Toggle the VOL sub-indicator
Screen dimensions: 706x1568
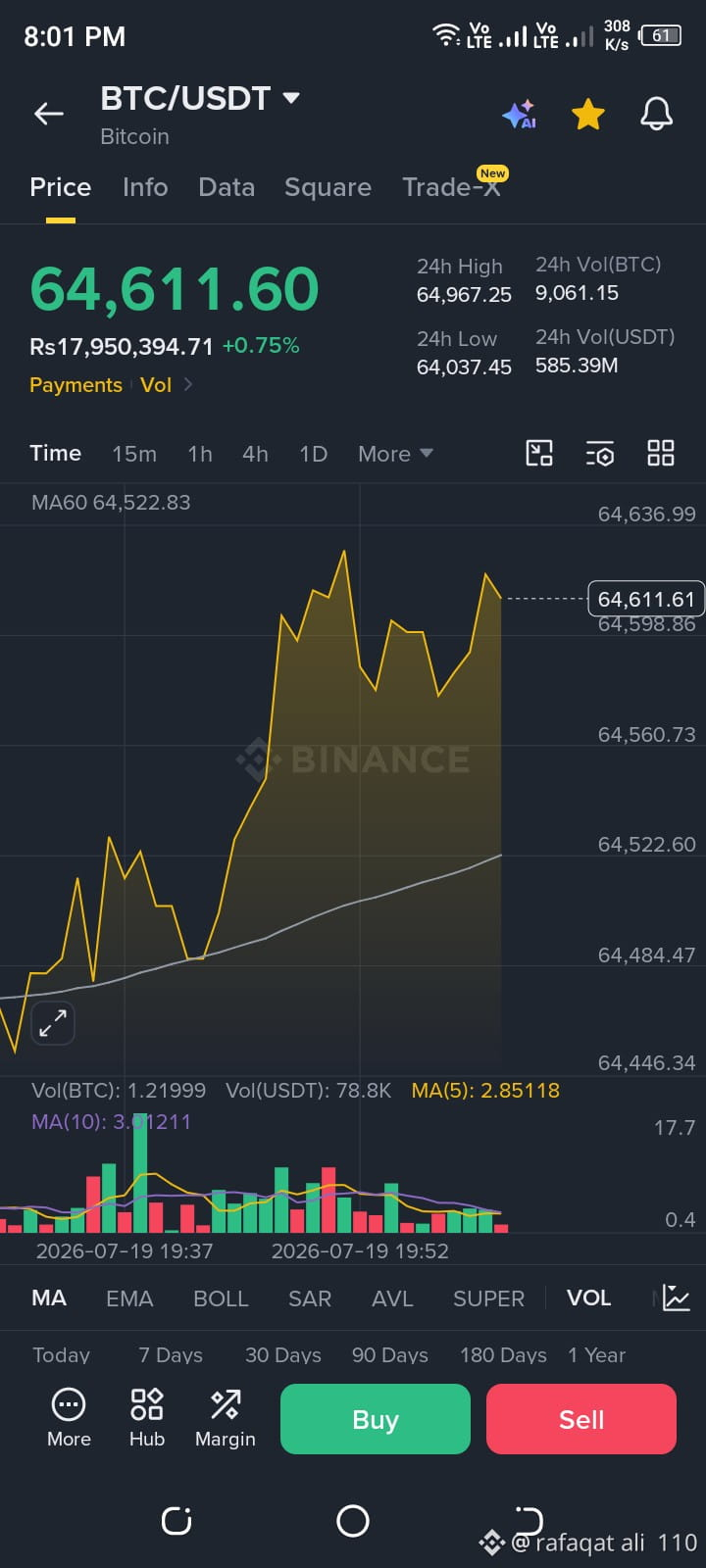click(588, 1298)
